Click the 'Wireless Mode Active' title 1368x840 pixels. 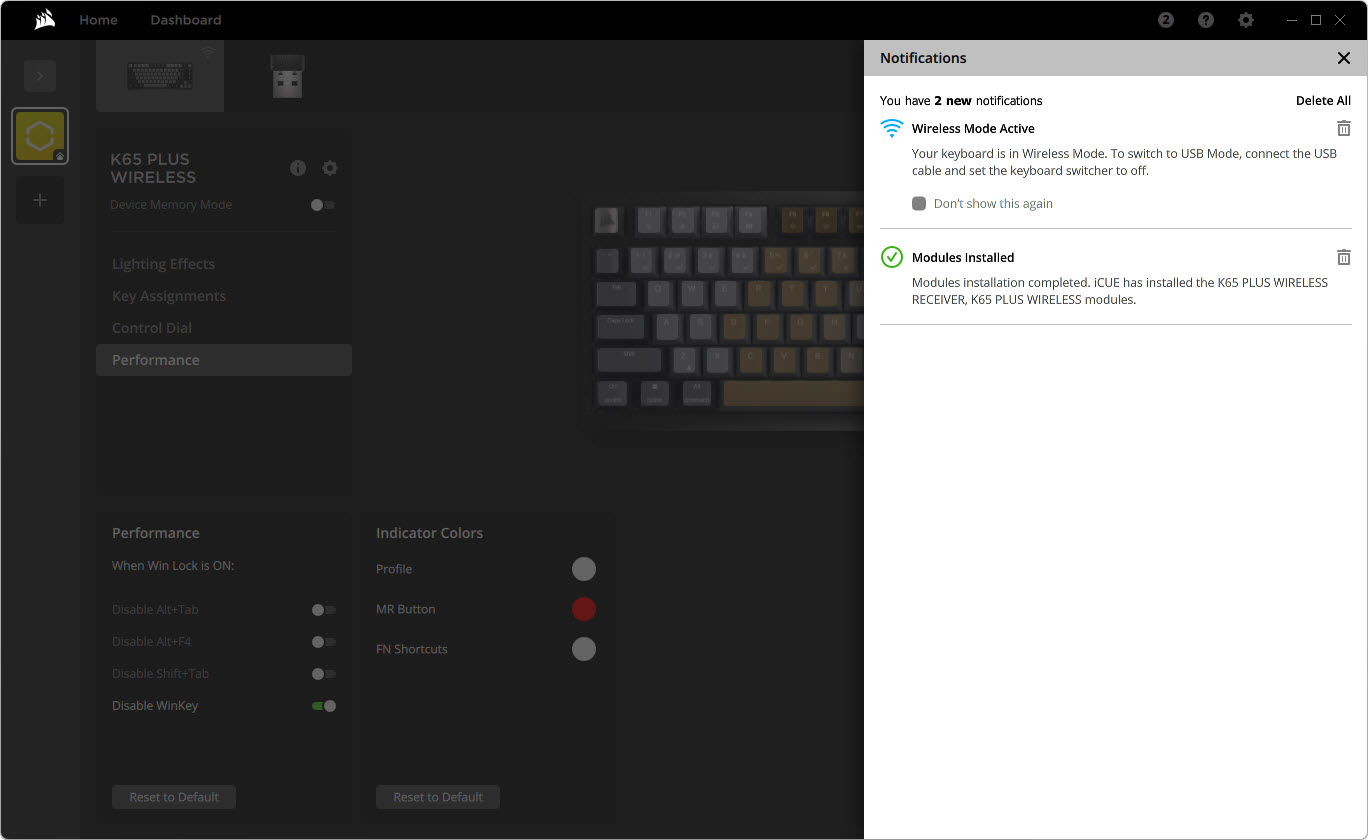click(x=973, y=129)
